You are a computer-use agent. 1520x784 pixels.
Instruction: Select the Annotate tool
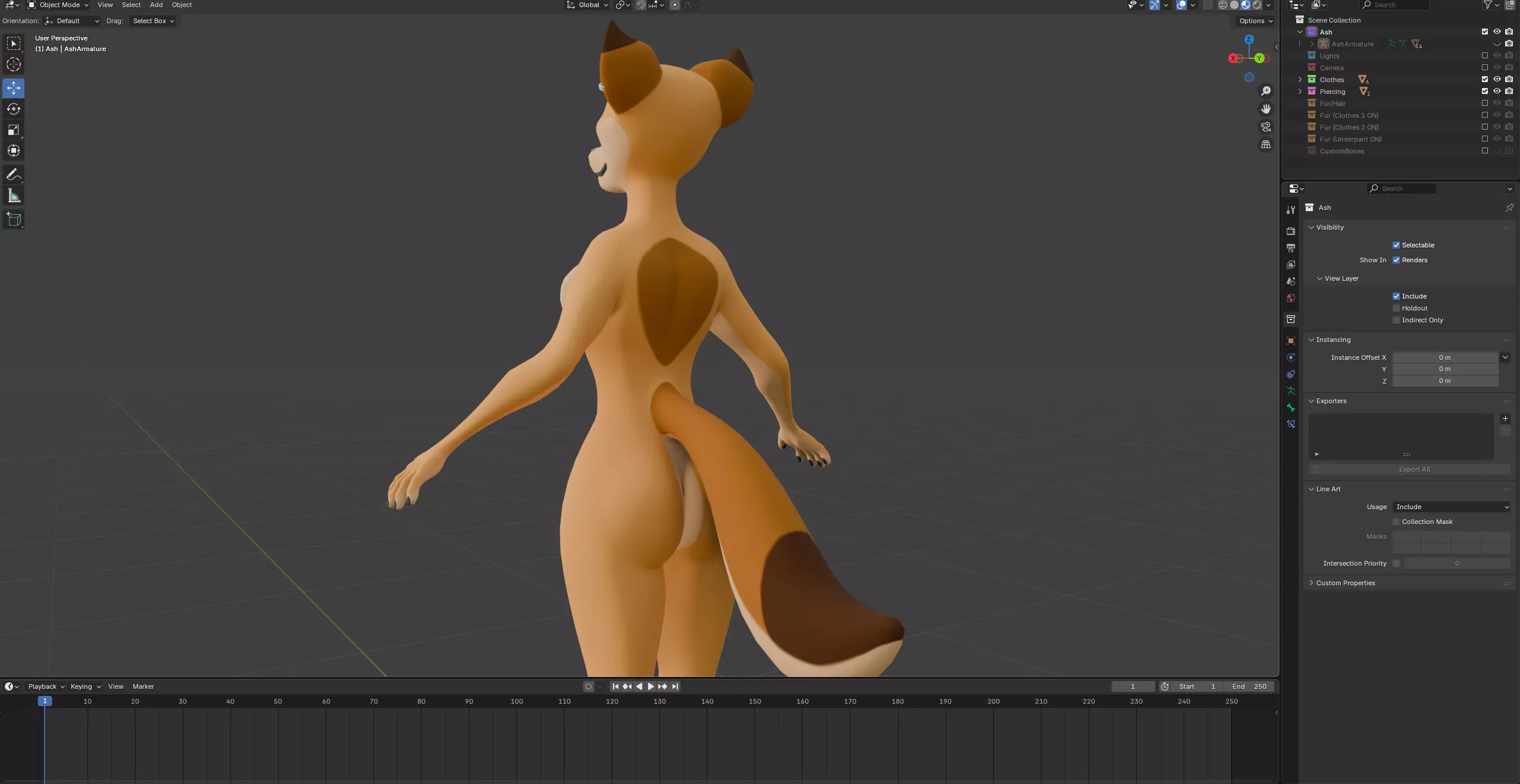click(14, 175)
